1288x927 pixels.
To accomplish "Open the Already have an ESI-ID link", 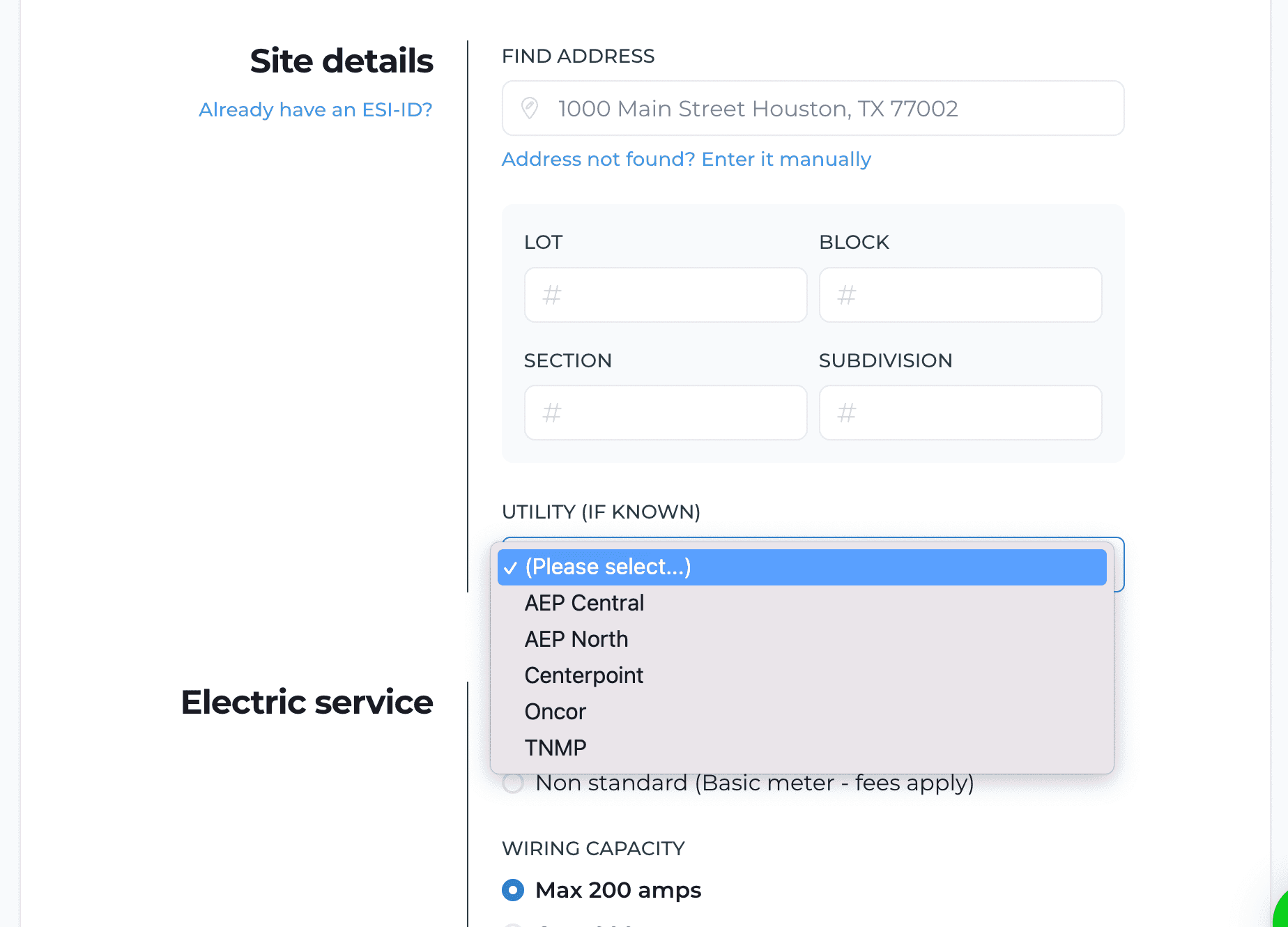I will pyautogui.click(x=315, y=109).
